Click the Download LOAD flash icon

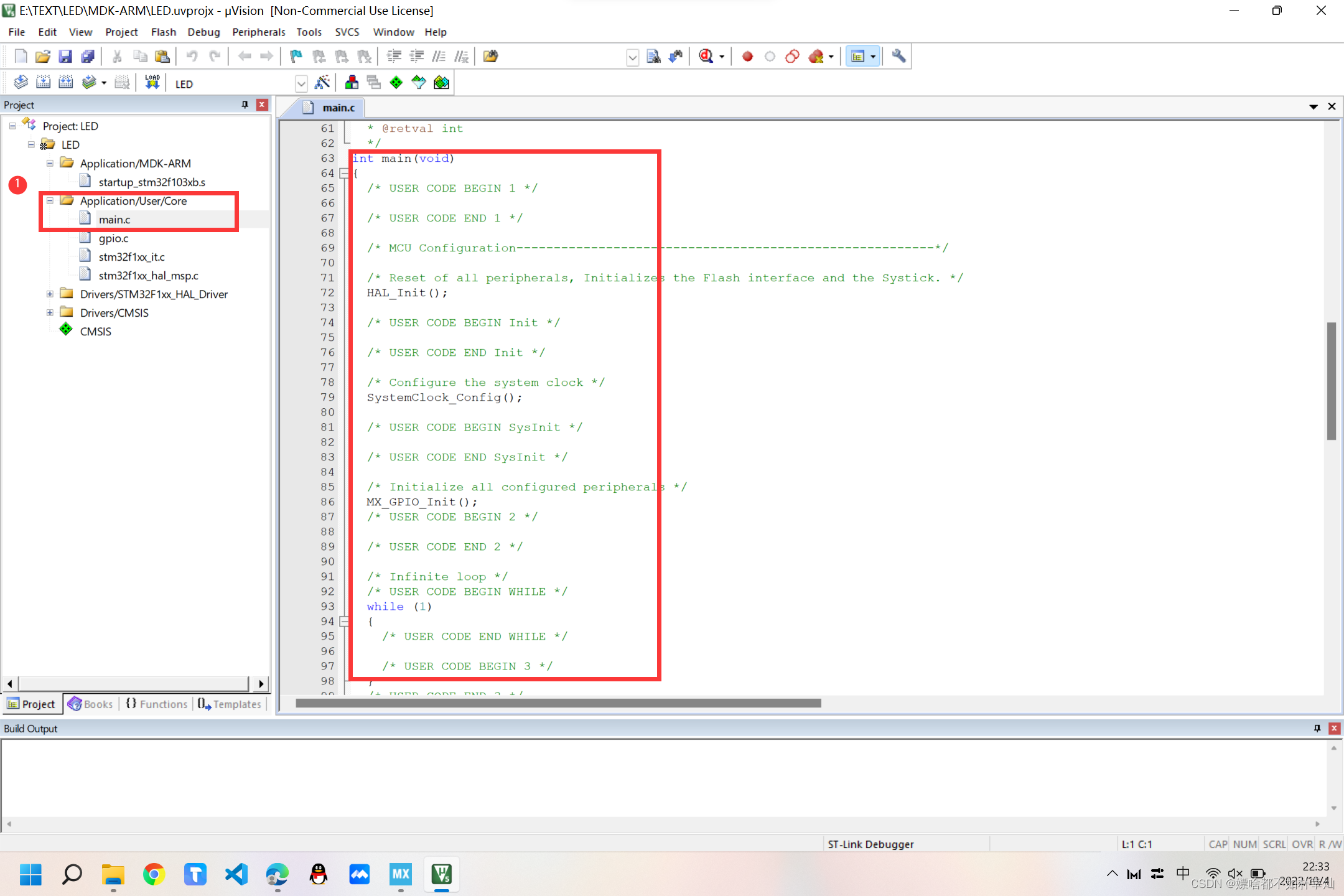[152, 83]
